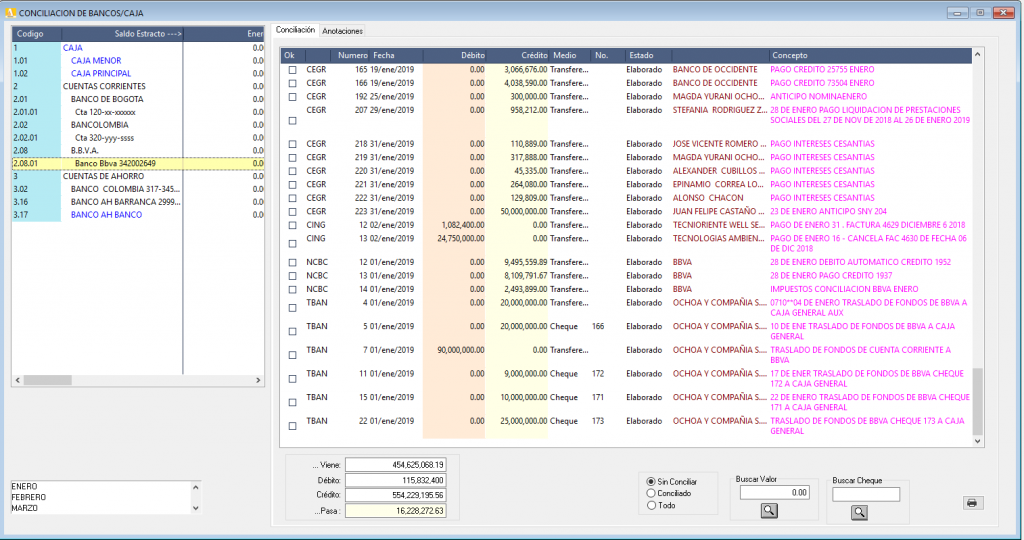Image resolution: width=1024 pixels, height=540 pixels.
Task: Tick the checkbox for CING number 12
Action: click(x=292, y=225)
